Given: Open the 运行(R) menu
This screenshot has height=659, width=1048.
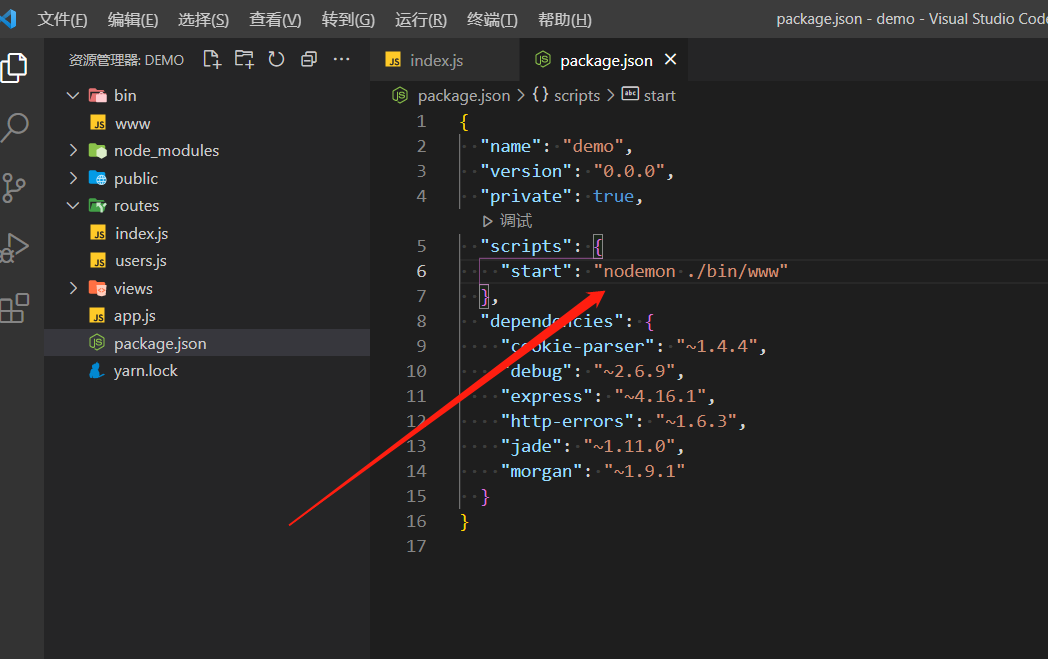Looking at the screenshot, I should 420,19.
